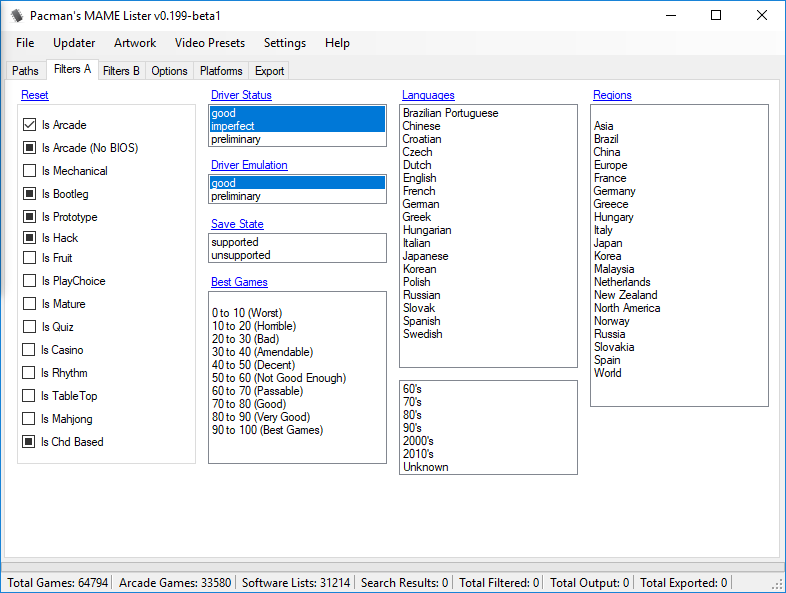Click Total Games count in status bar
This screenshot has height=593, width=786.
point(58,583)
